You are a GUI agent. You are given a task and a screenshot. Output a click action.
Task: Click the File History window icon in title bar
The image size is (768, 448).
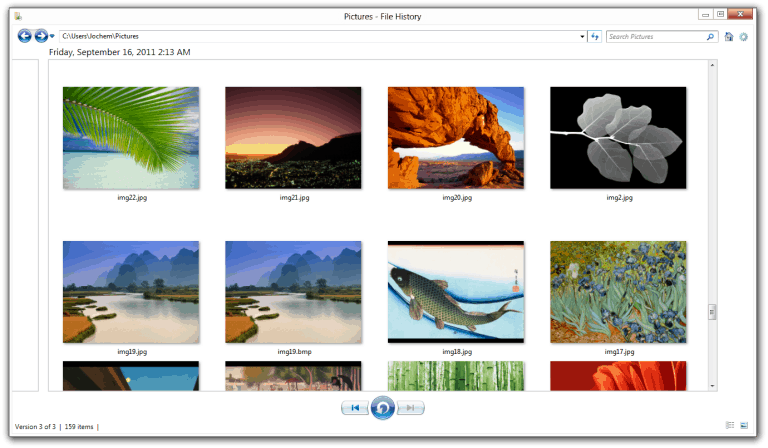18,16
